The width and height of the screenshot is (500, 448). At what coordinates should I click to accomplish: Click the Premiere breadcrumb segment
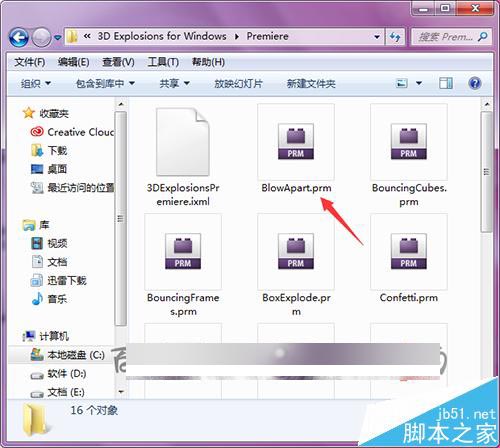click(267, 36)
